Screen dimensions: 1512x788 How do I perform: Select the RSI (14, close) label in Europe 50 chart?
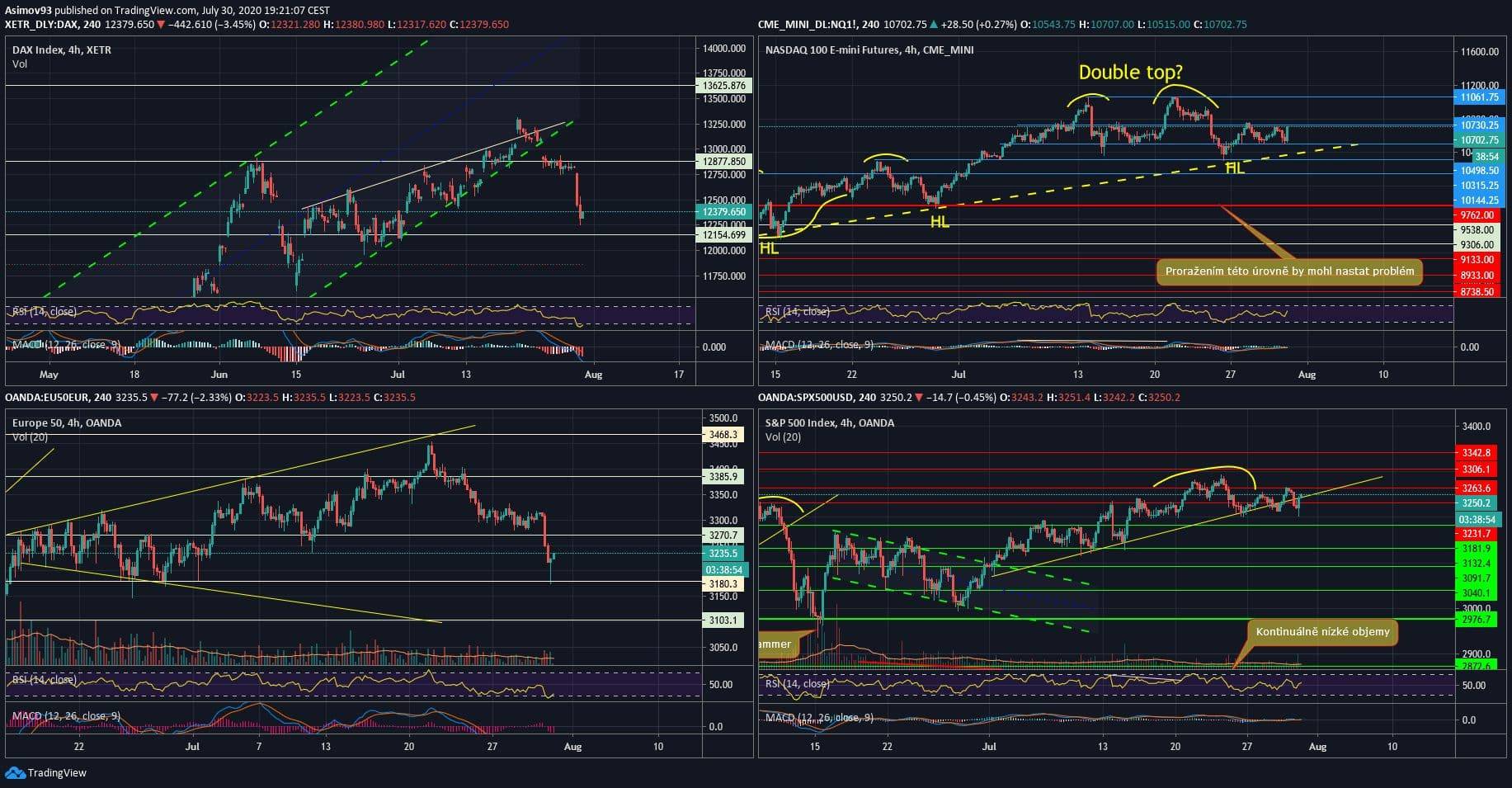pyautogui.click(x=45, y=680)
